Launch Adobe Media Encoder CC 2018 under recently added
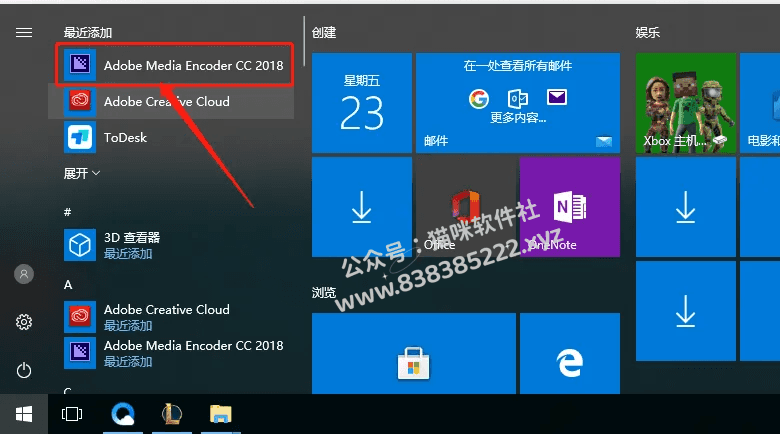 tap(174, 65)
